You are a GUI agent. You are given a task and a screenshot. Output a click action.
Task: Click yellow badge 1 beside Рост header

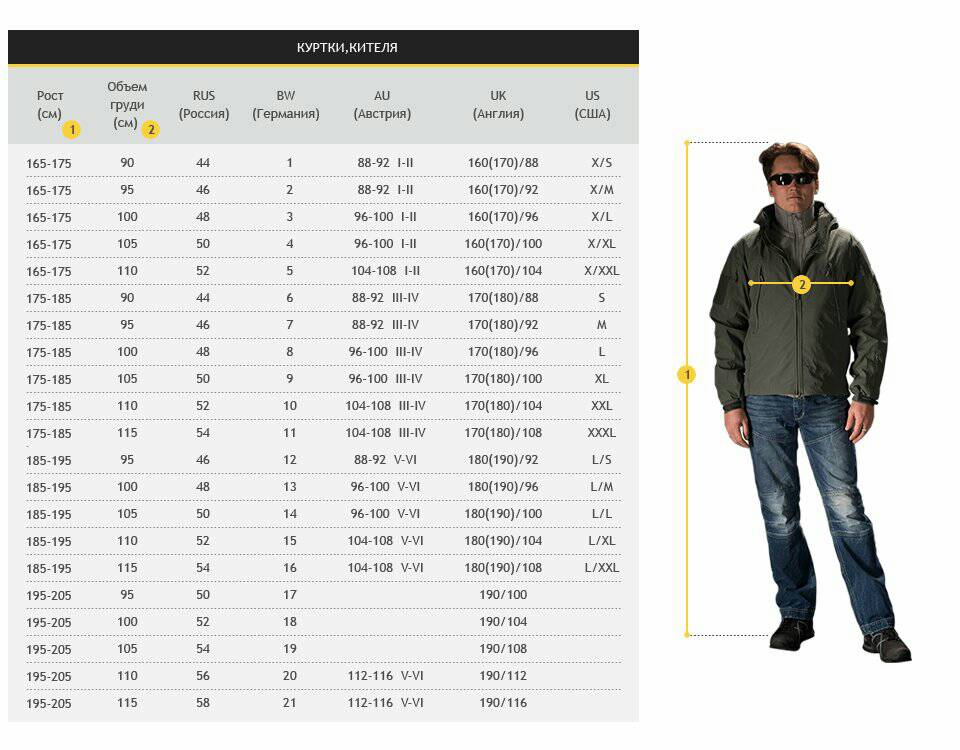[x=72, y=130]
